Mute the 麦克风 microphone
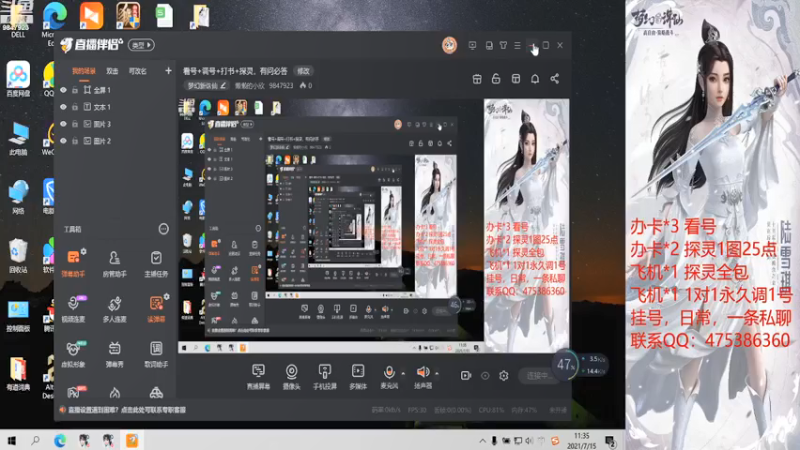This screenshot has width=800, height=450. [x=389, y=377]
